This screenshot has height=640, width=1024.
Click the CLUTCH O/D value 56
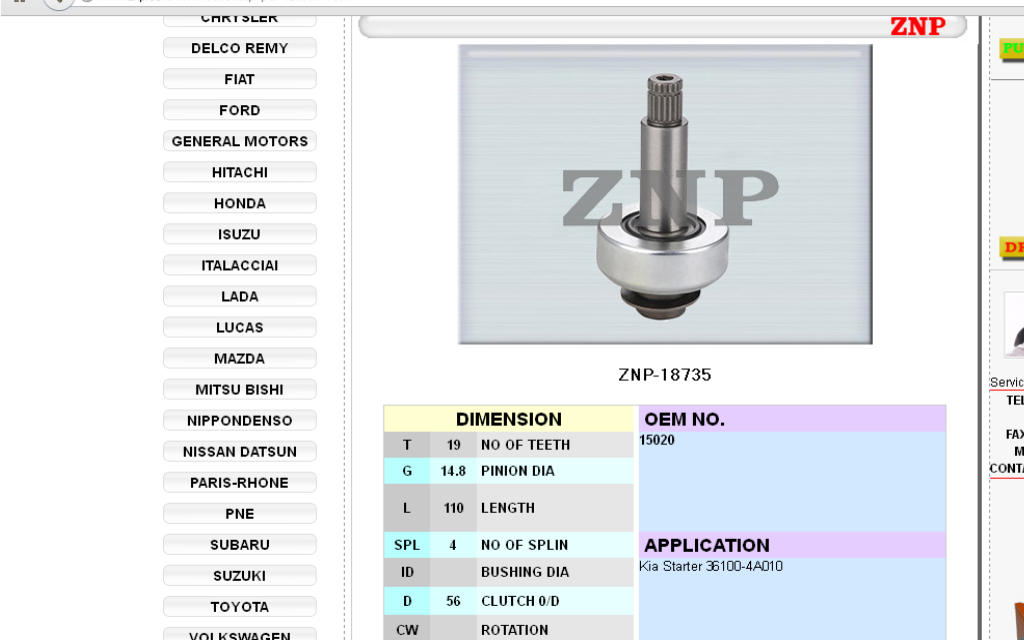click(453, 601)
